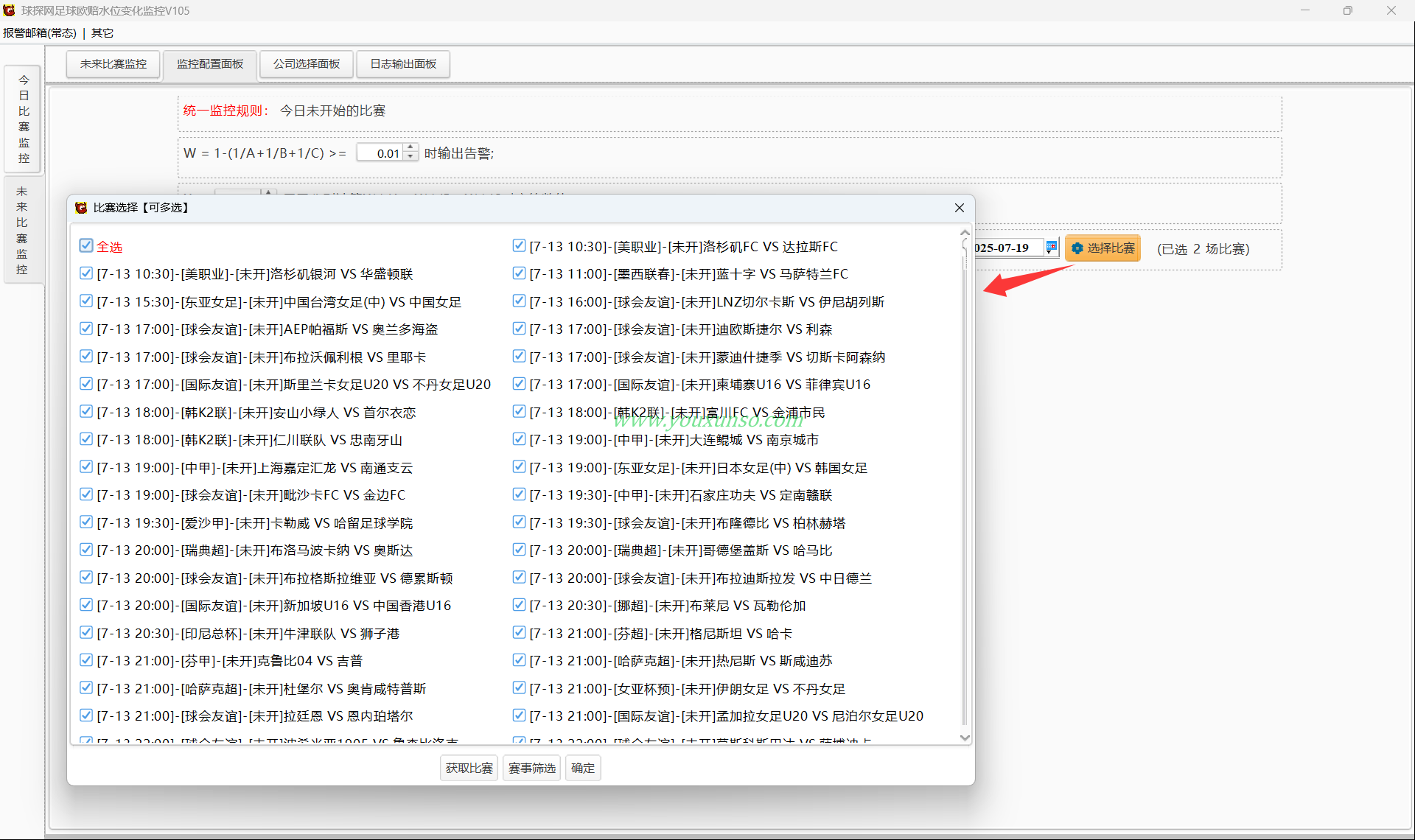Viewport: 1415px width, 840px height.
Task: Click the app icon in dialog title
Action: 81,208
